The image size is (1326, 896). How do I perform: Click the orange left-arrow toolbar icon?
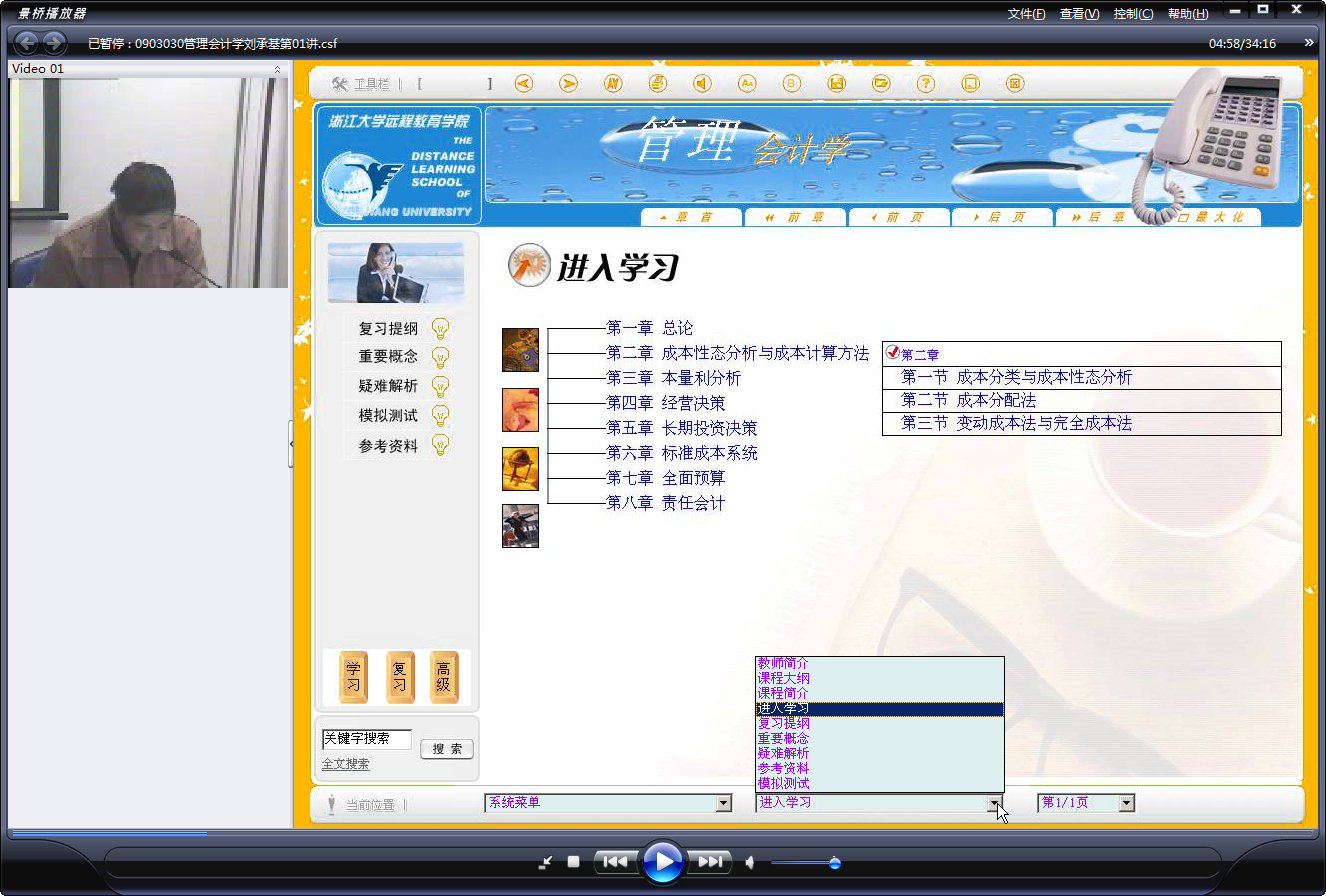point(523,84)
